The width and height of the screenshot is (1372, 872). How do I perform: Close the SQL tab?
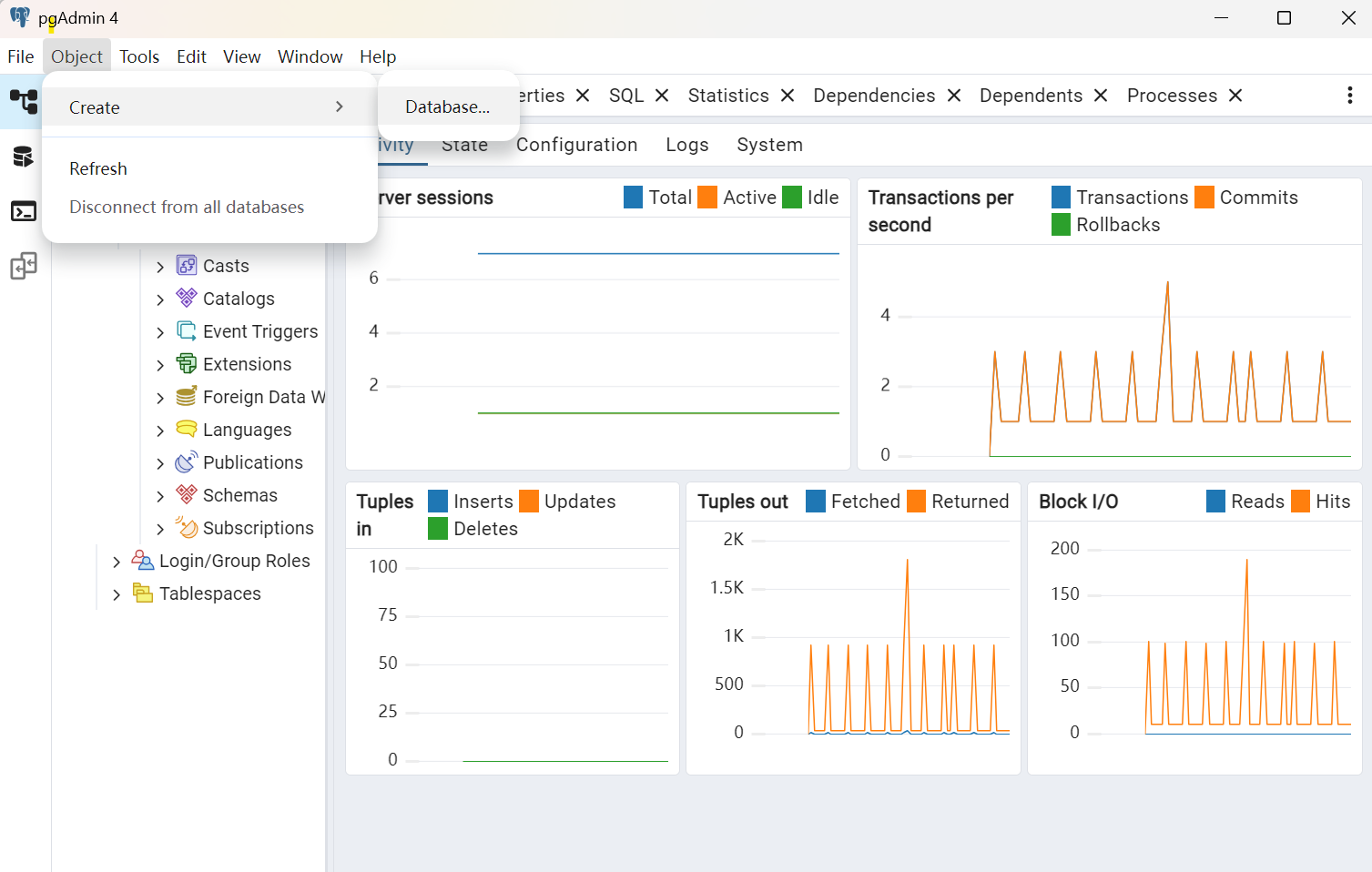[662, 96]
